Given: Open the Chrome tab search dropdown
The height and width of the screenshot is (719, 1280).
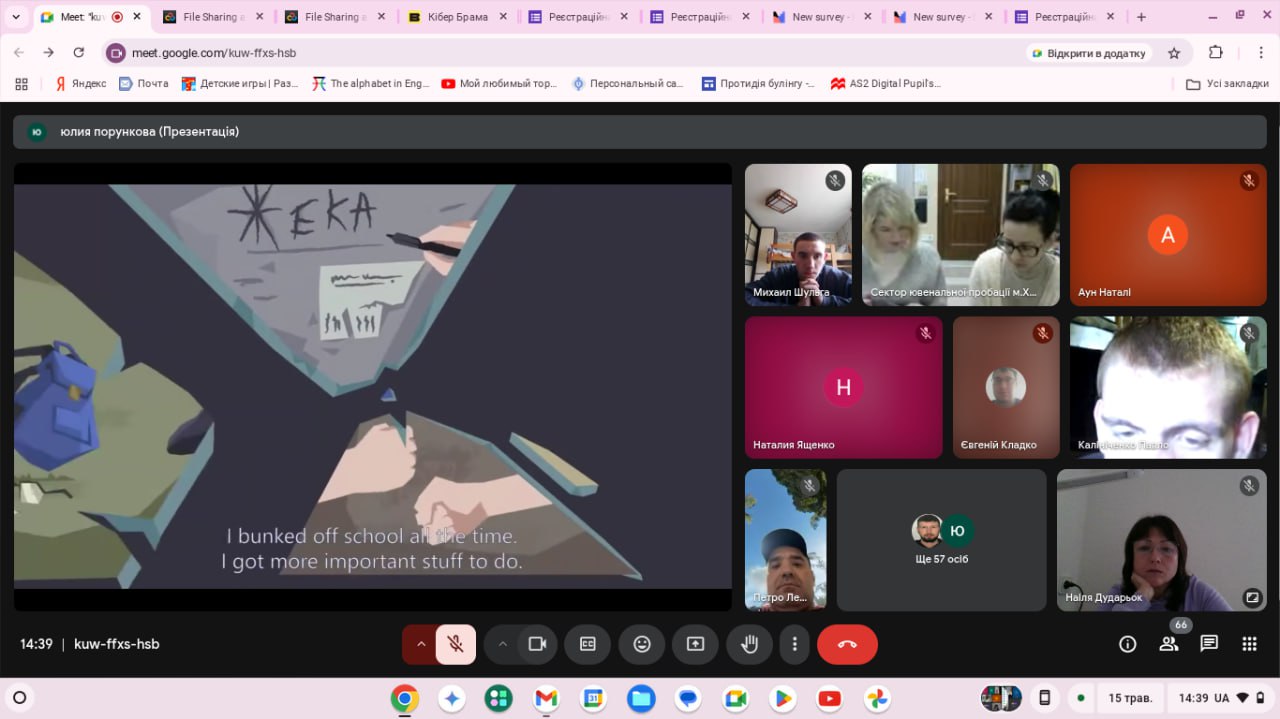Looking at the screenshot, I should pyautogui.click(x=15, y=17).
